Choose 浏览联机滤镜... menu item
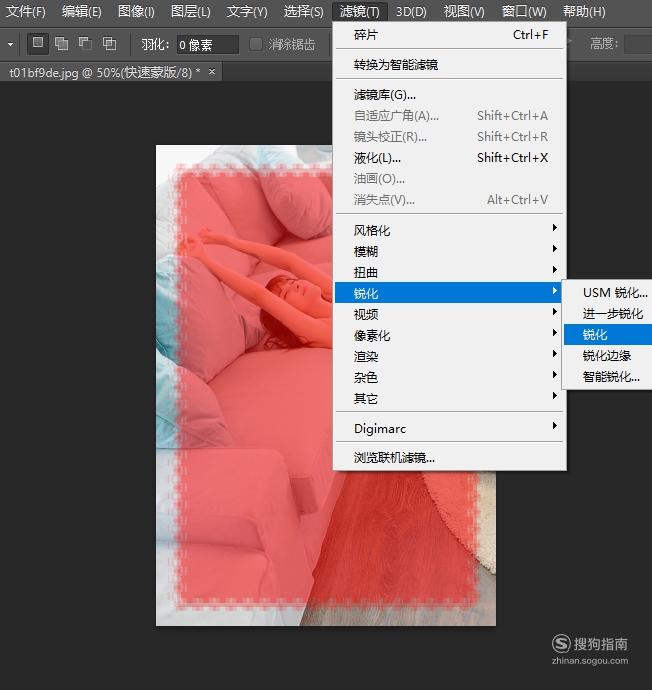This screenshot has height=690, width=652. 450,458
